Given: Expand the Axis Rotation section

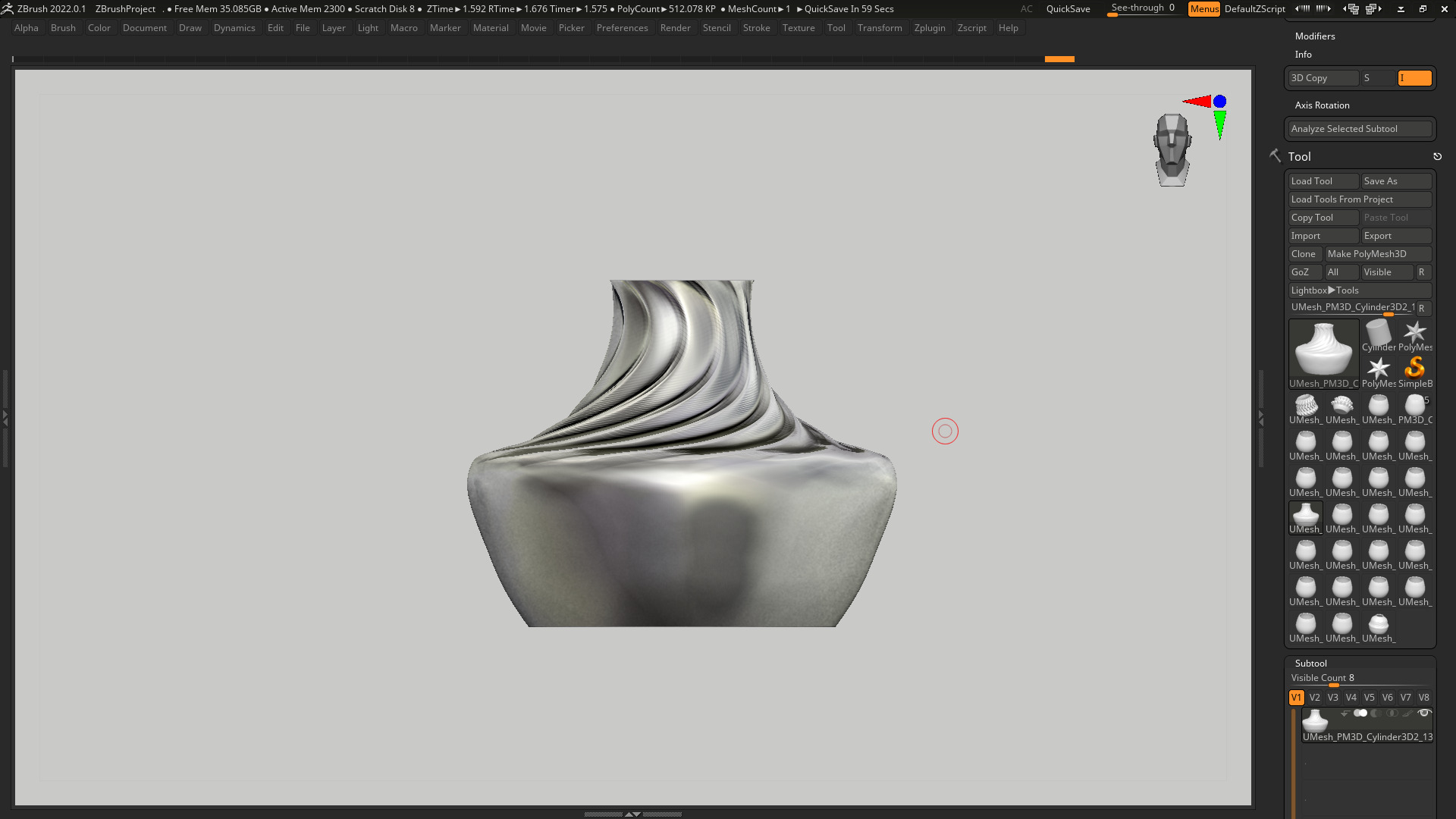Looking at the screenshot, I should click(1322, 105).
